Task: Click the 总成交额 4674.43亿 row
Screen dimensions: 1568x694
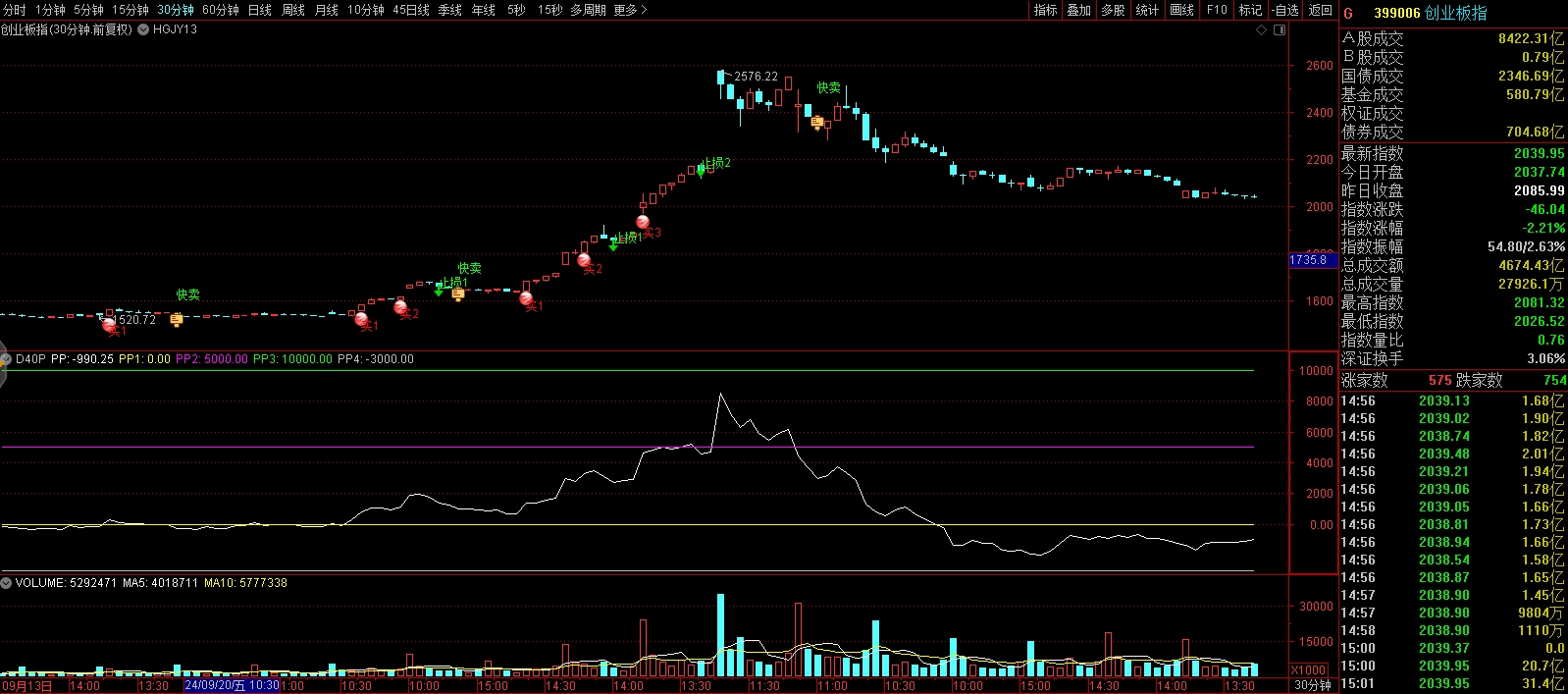Action: coord(1453,265)
